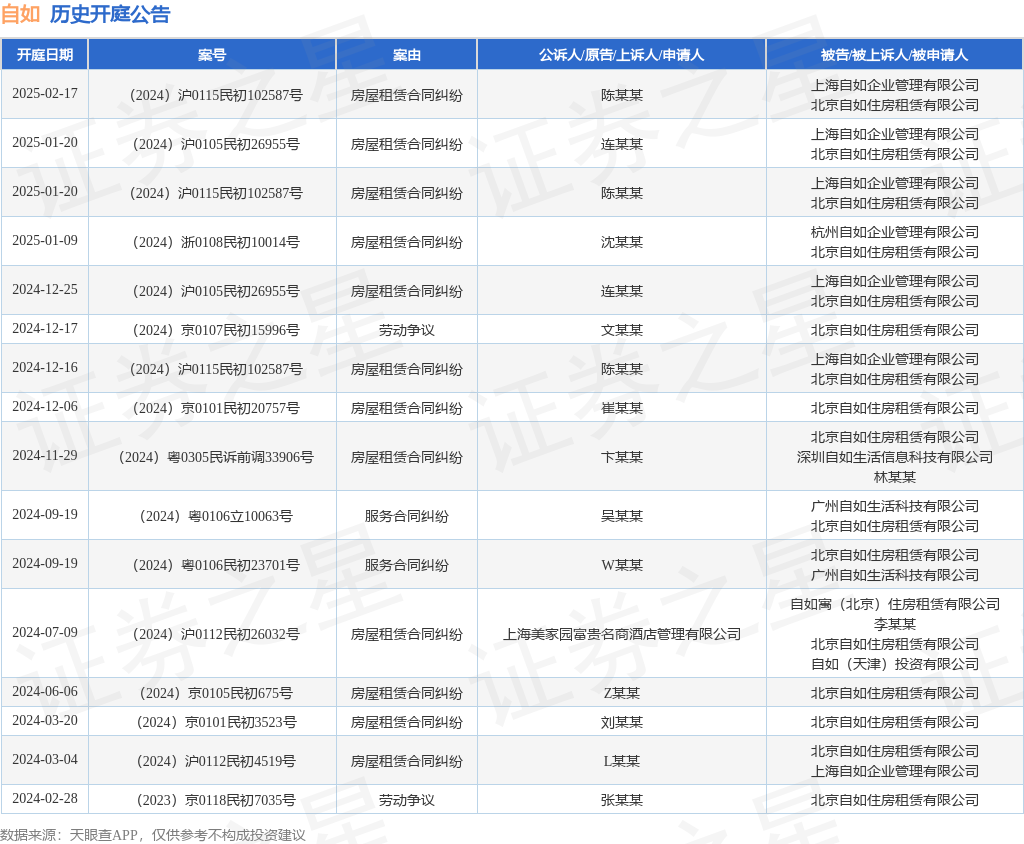Click 广州自如生活科技有限公司 in the 吴某某 row
The width and height of the screenshot is (1024, 844).
[895, 506]
